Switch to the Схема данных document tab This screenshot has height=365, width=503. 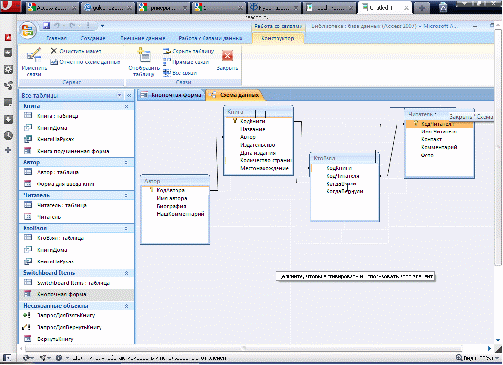(x=236, y=95)
